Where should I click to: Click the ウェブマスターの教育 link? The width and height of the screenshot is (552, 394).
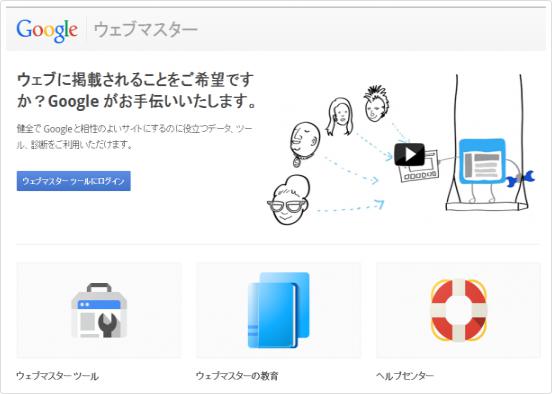[x=237, y=376]
